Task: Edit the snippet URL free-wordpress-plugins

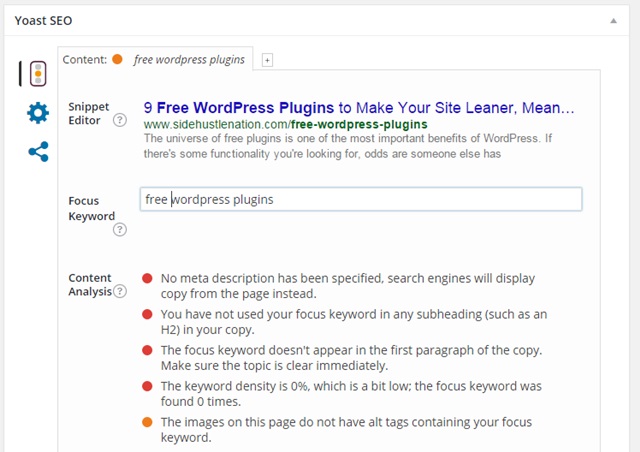Action: pyautogui.click(x=285, y=124)
